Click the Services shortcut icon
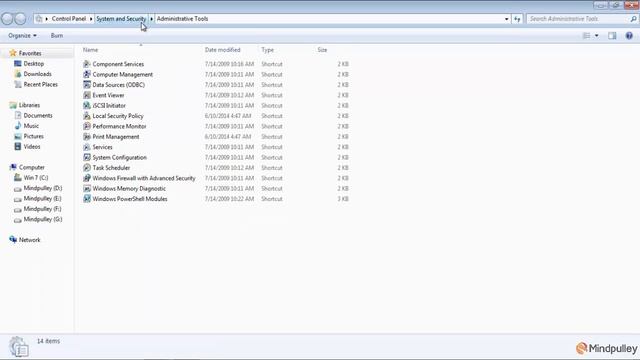This screenshot has height=360, width=640. coord(87,147)
